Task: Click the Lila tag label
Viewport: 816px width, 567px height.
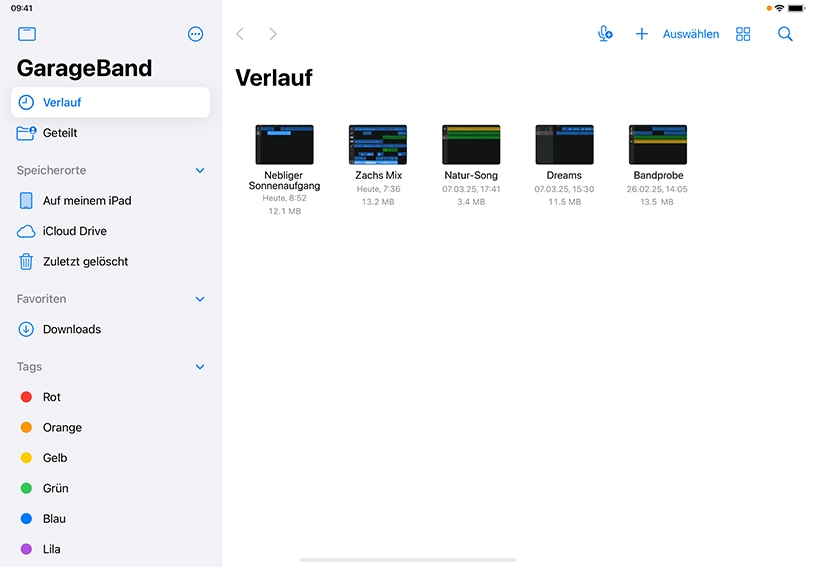Action: (x=52, y=549)
